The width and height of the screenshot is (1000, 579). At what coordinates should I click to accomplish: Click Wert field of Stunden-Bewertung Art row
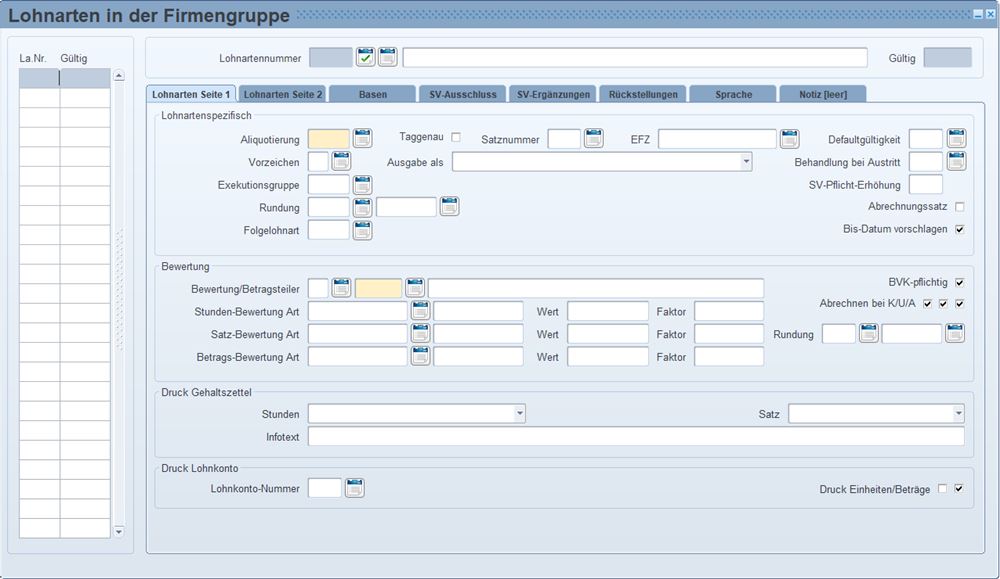(608, 311)
